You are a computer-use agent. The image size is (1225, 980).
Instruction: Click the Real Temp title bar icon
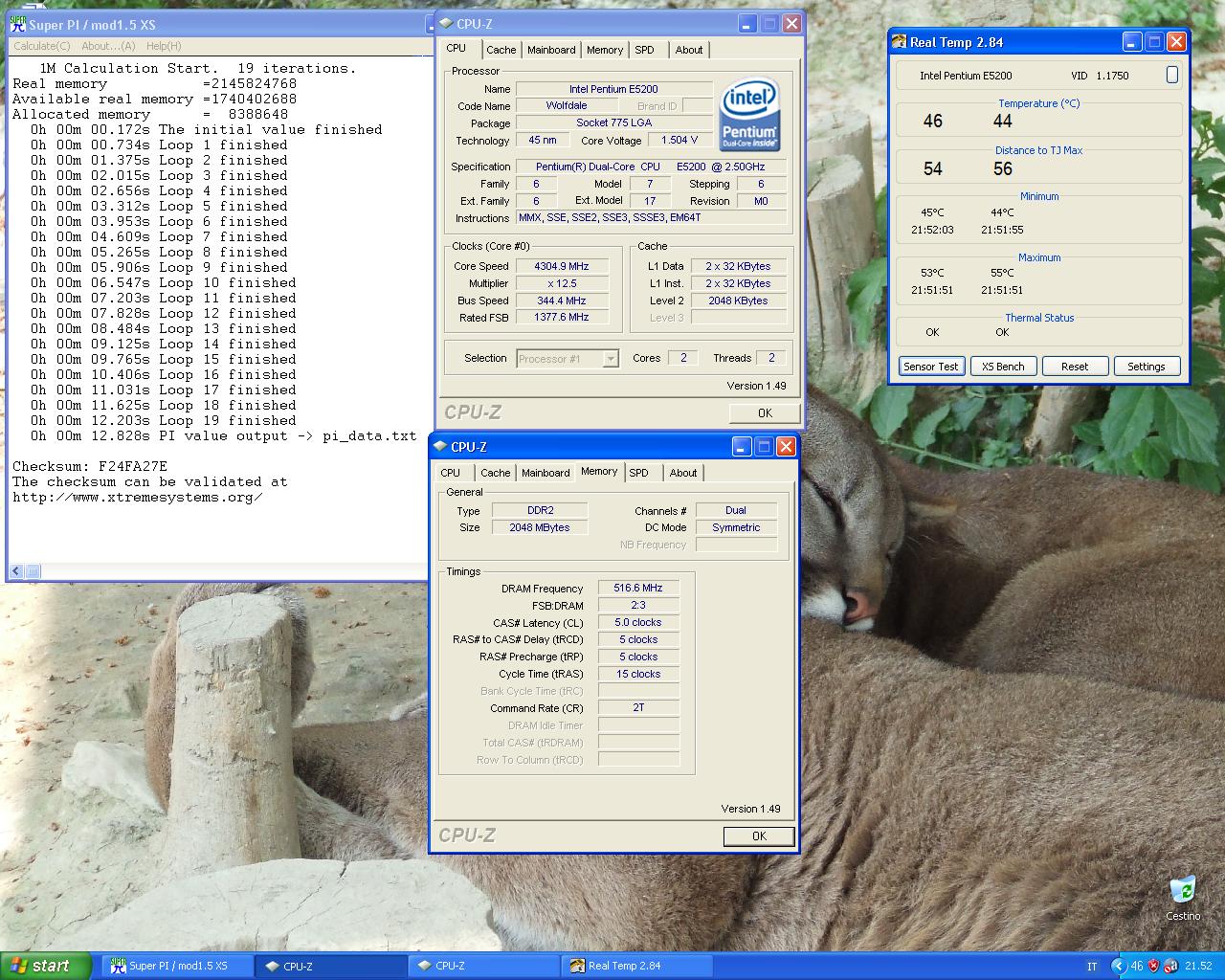[899, 41]
